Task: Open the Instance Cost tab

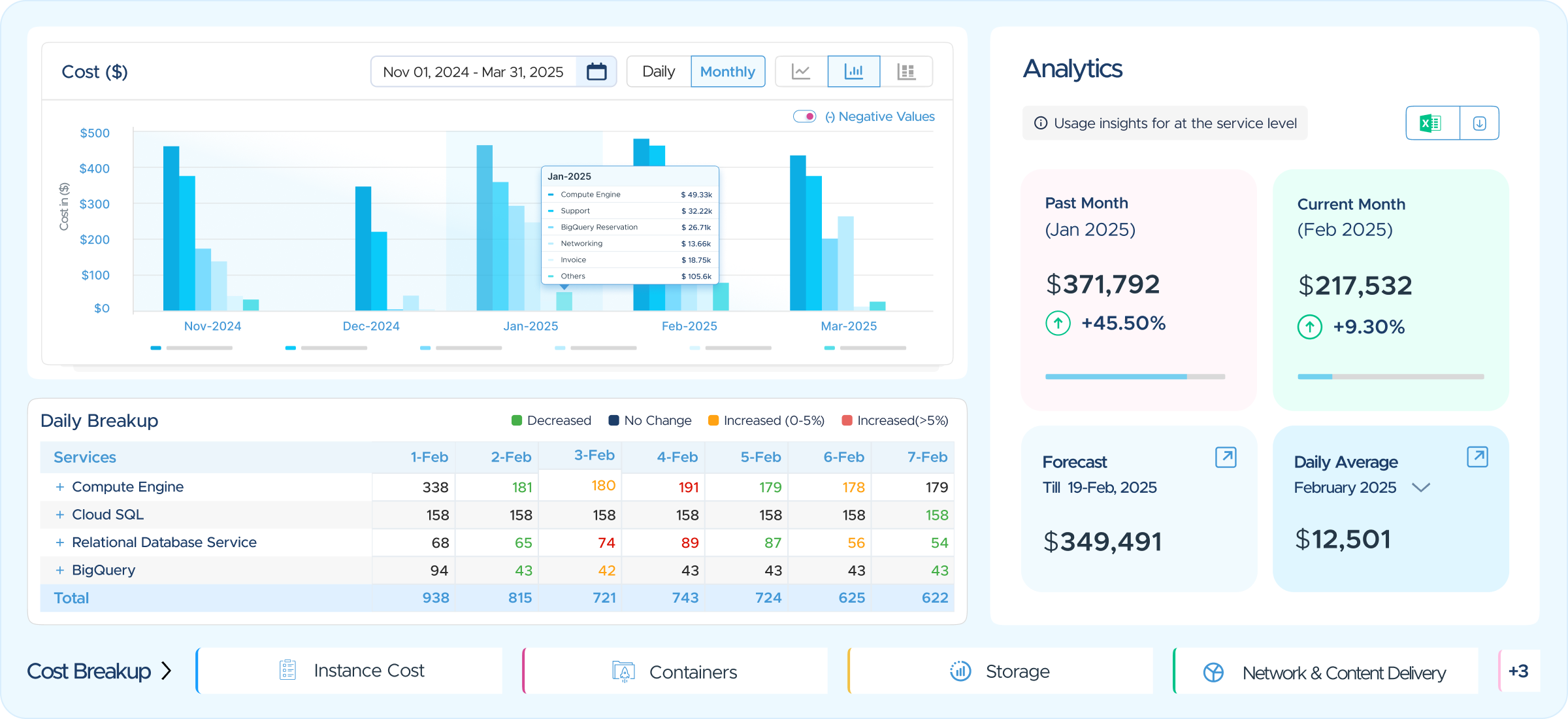Action: pyautogui.click(x=350, y=671)
